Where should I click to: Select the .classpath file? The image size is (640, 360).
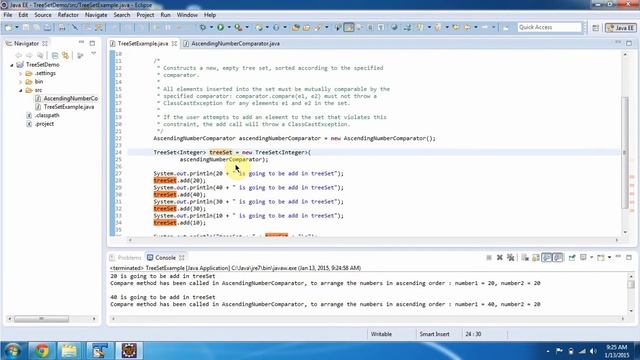[43, 116]
